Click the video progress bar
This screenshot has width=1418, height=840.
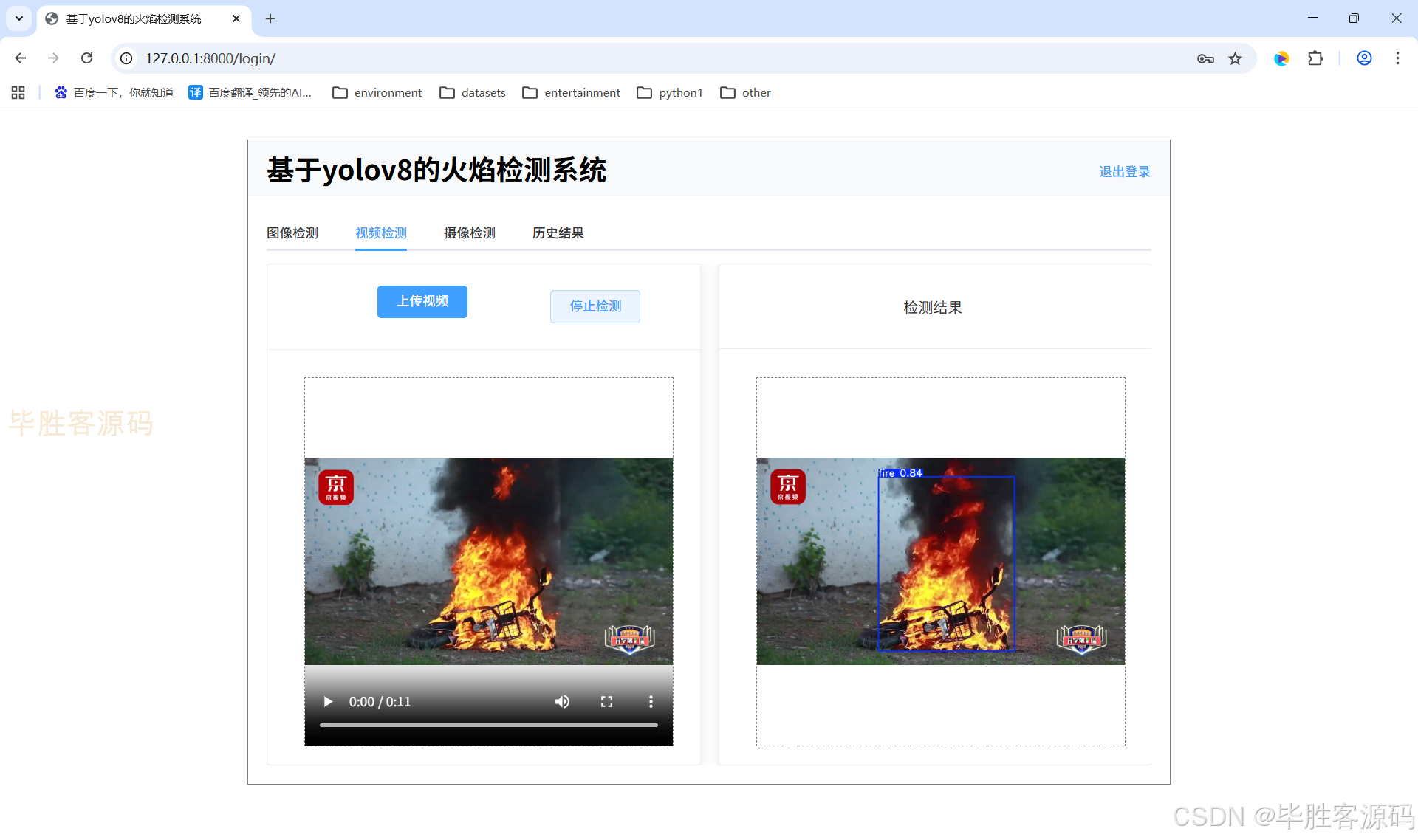coord(488,725)
